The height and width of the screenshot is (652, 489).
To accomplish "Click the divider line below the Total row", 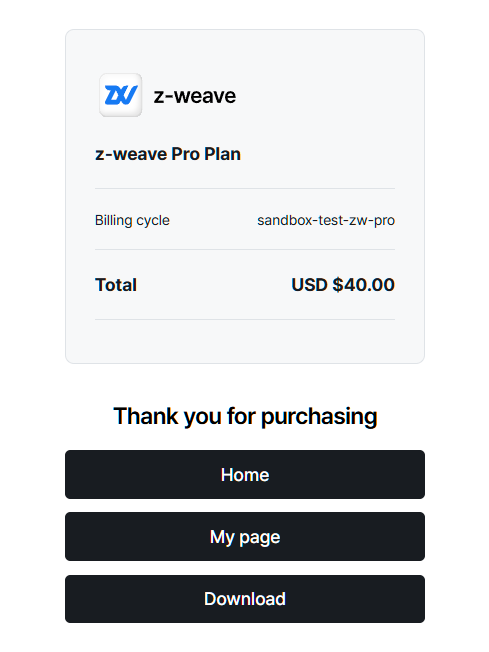I will click(245, 319).
